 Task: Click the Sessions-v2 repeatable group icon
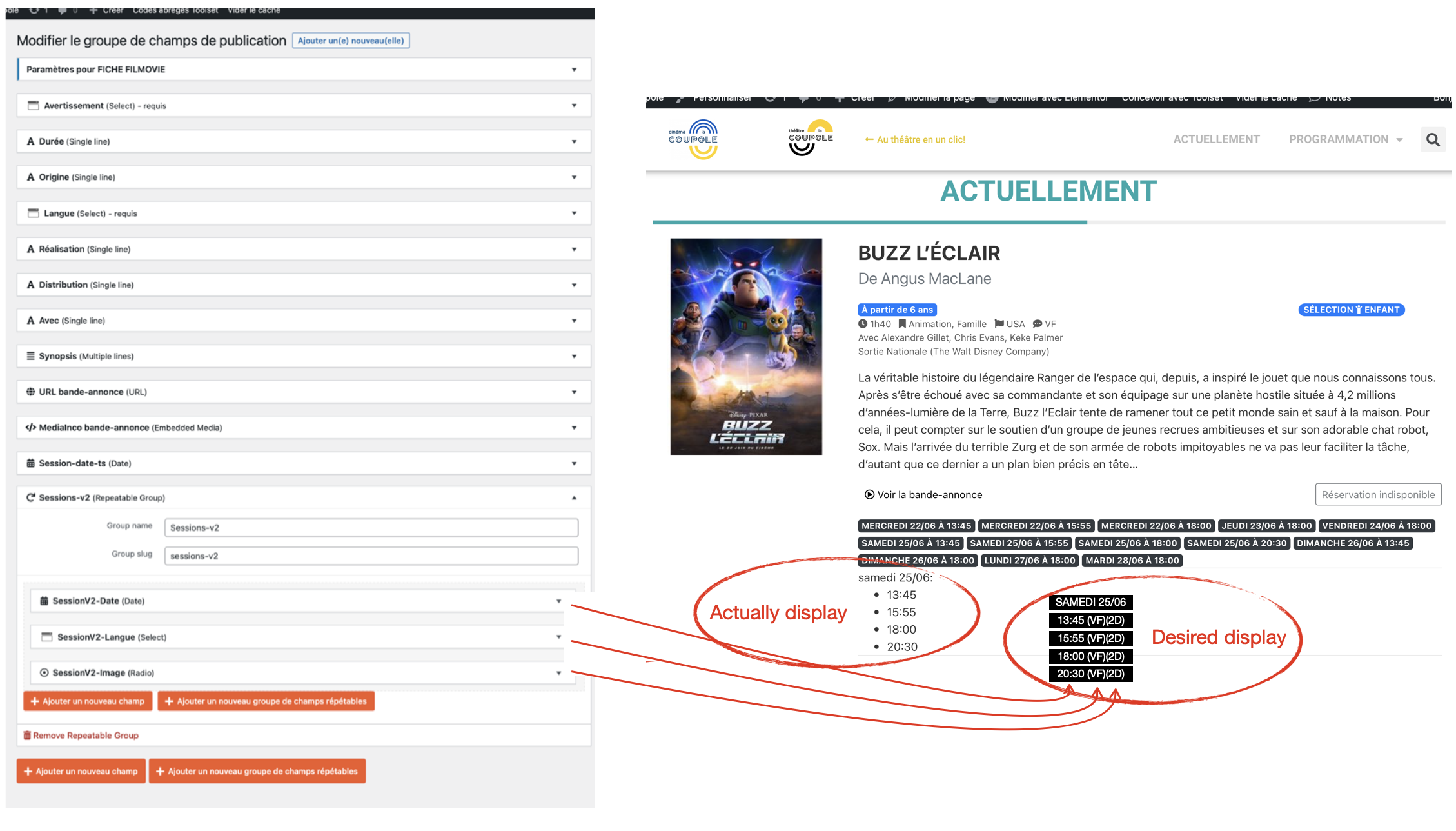30,497
